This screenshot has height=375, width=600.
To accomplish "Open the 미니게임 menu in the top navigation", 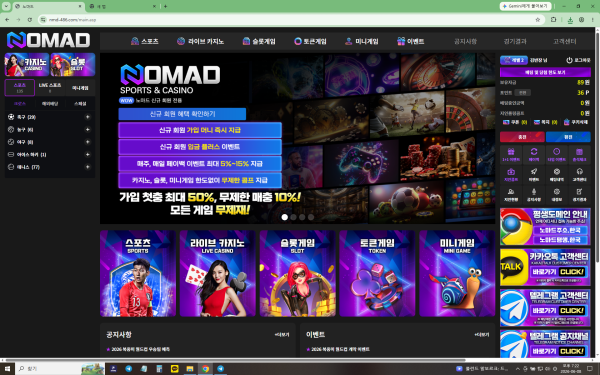I will (x=362, y=41).
